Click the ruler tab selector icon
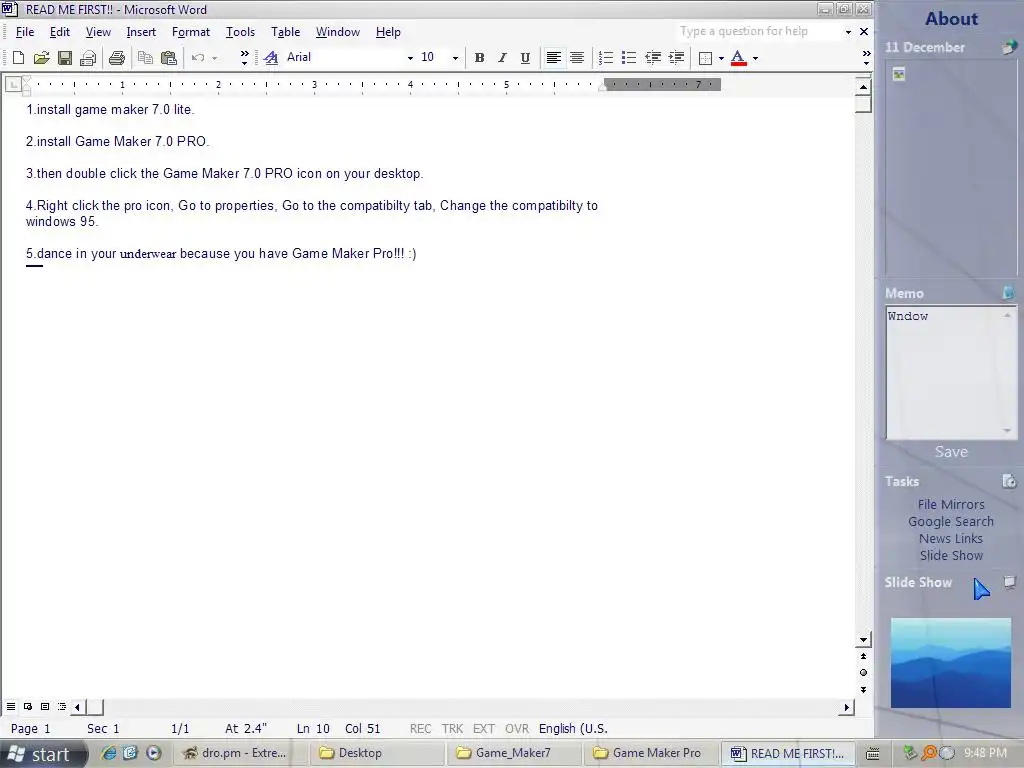 12,84
